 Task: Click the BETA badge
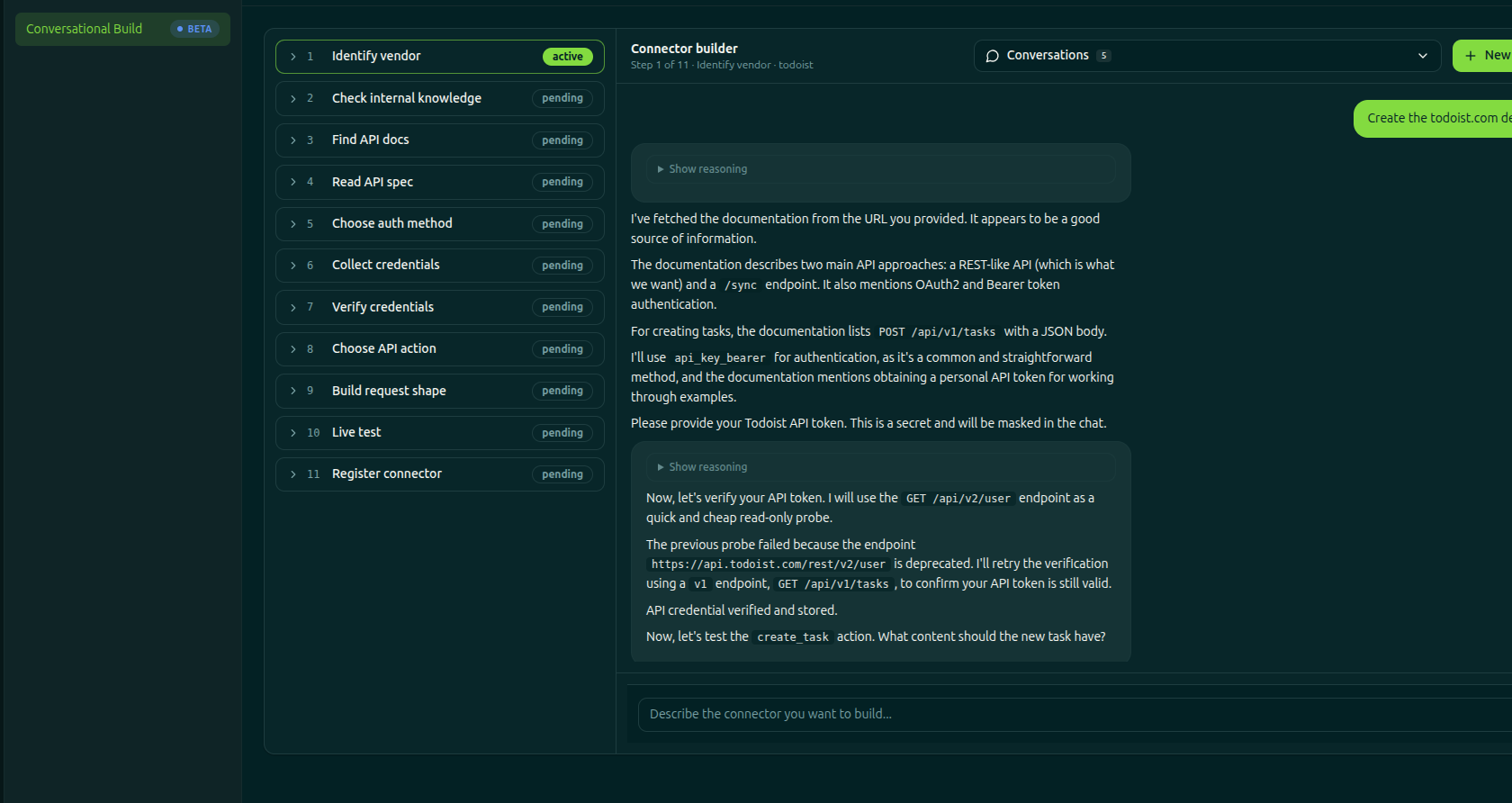click(x=194, y=29)
